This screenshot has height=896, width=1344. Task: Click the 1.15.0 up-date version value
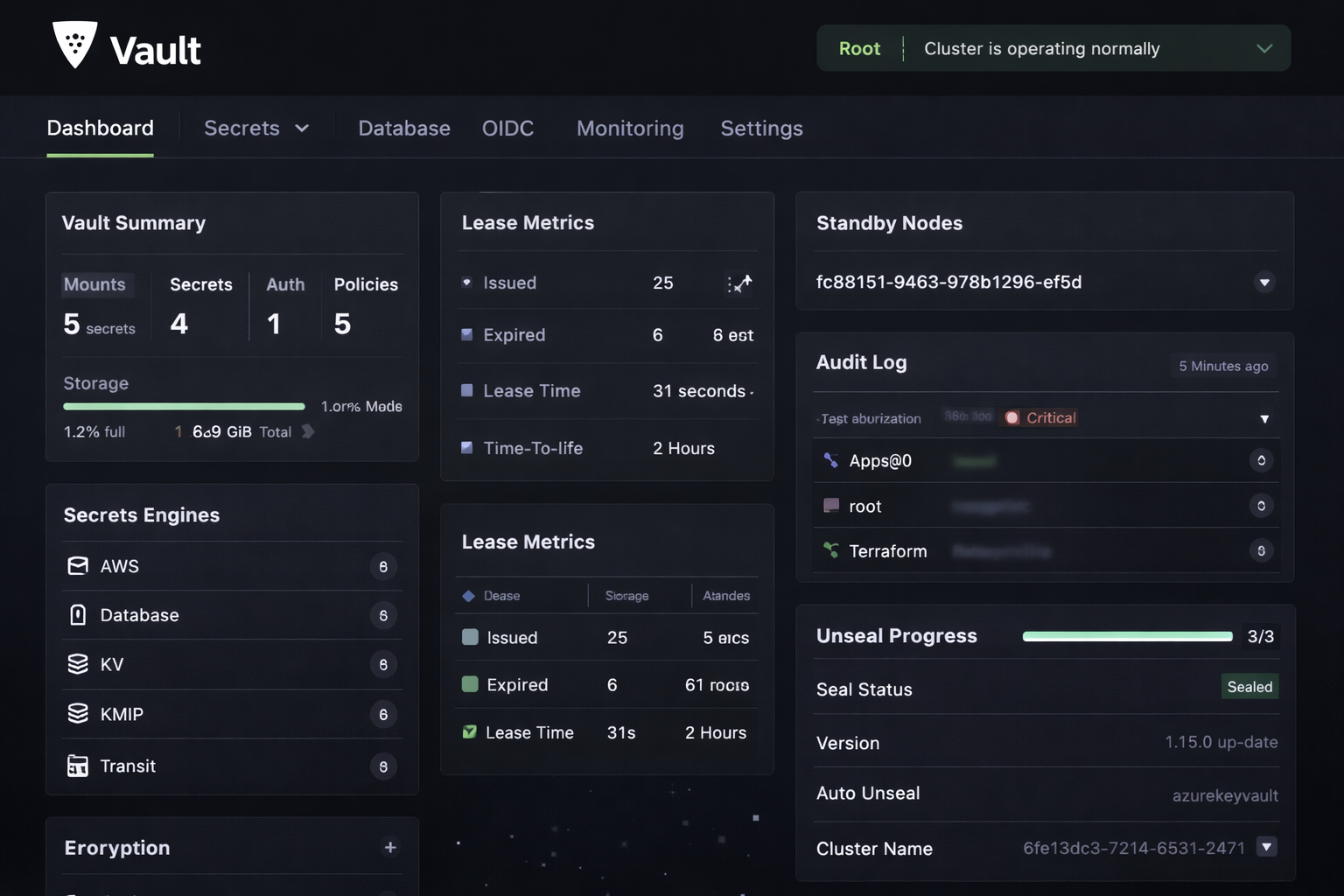tap(1221, 742)
